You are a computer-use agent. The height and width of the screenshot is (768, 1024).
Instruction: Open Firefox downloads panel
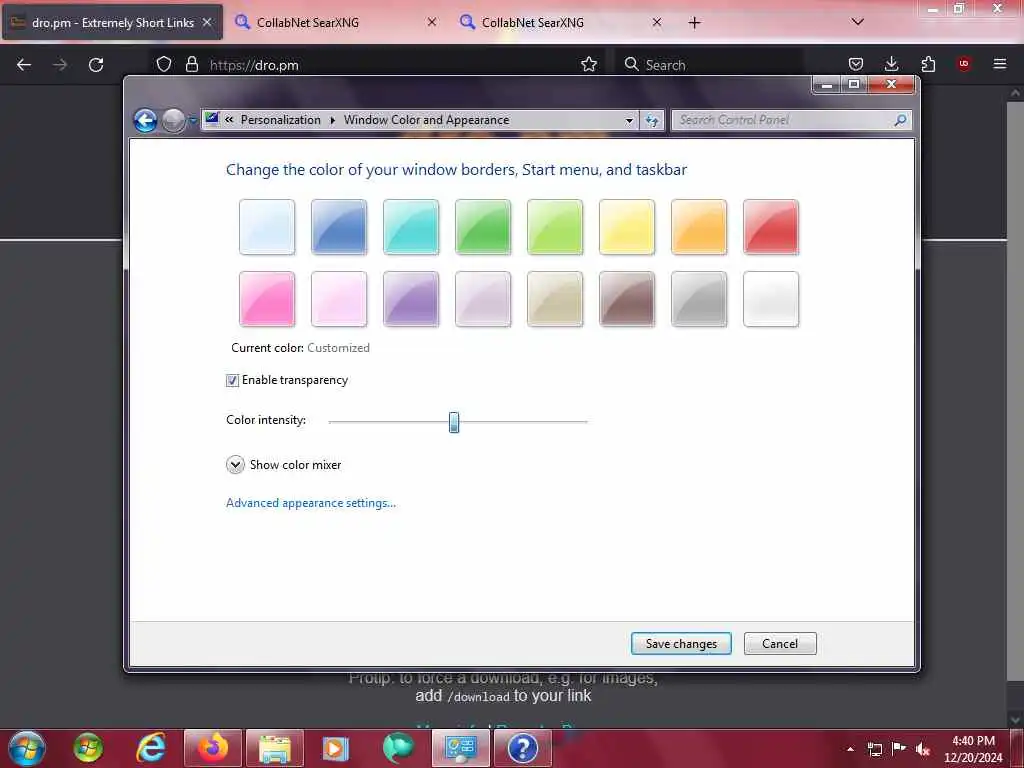(x=891, y=64)
